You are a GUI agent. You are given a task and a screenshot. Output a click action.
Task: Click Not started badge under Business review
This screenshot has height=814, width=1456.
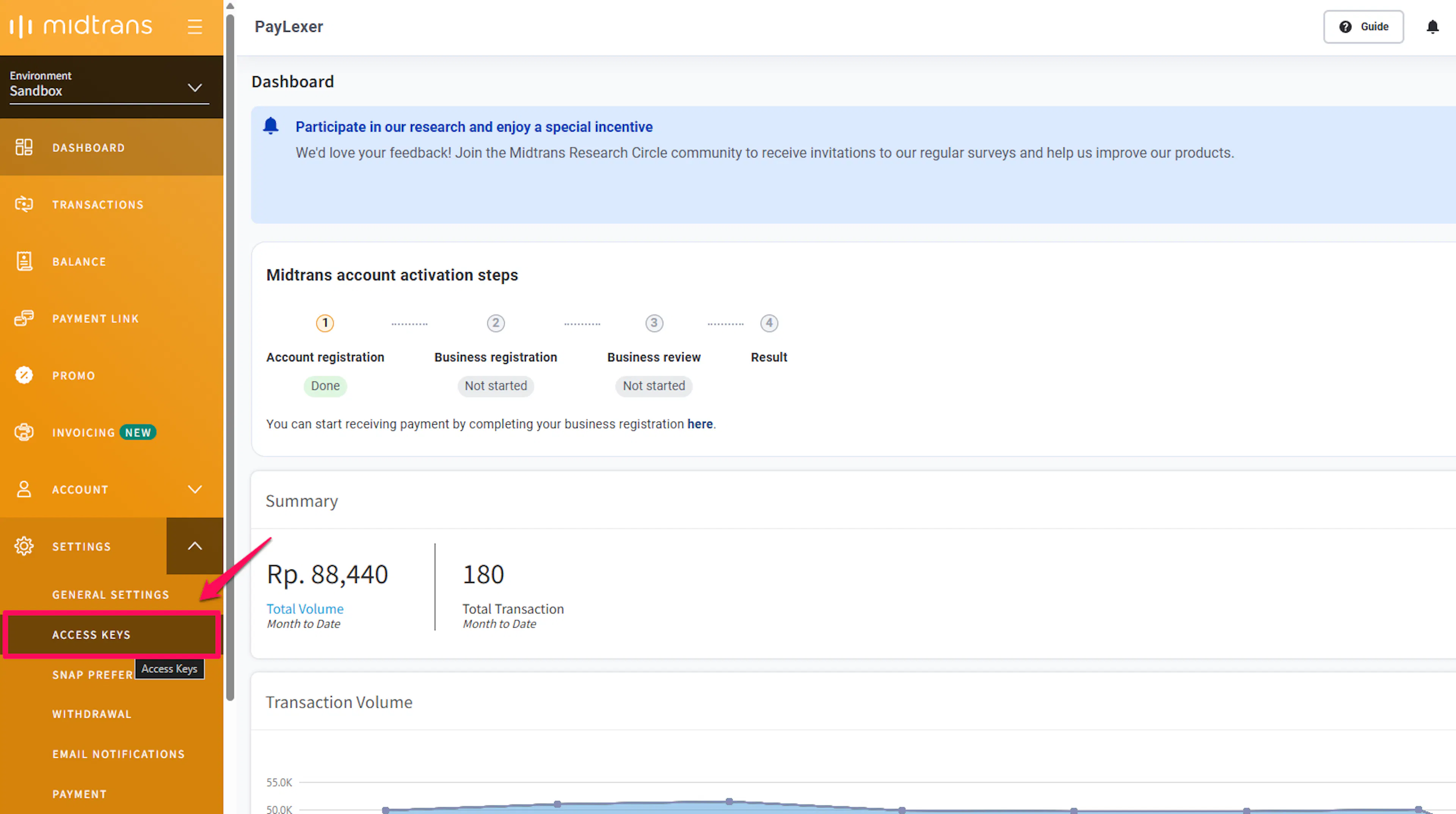pos(654,386)
